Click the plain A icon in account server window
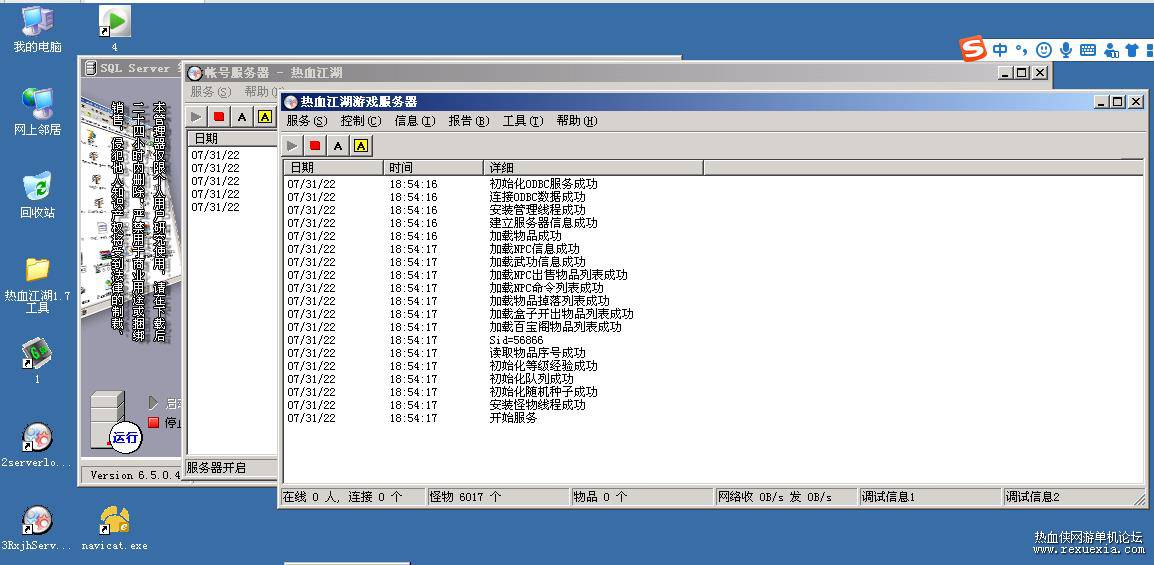This screenshot has width=1154, height=565. (x=242, y=116)
